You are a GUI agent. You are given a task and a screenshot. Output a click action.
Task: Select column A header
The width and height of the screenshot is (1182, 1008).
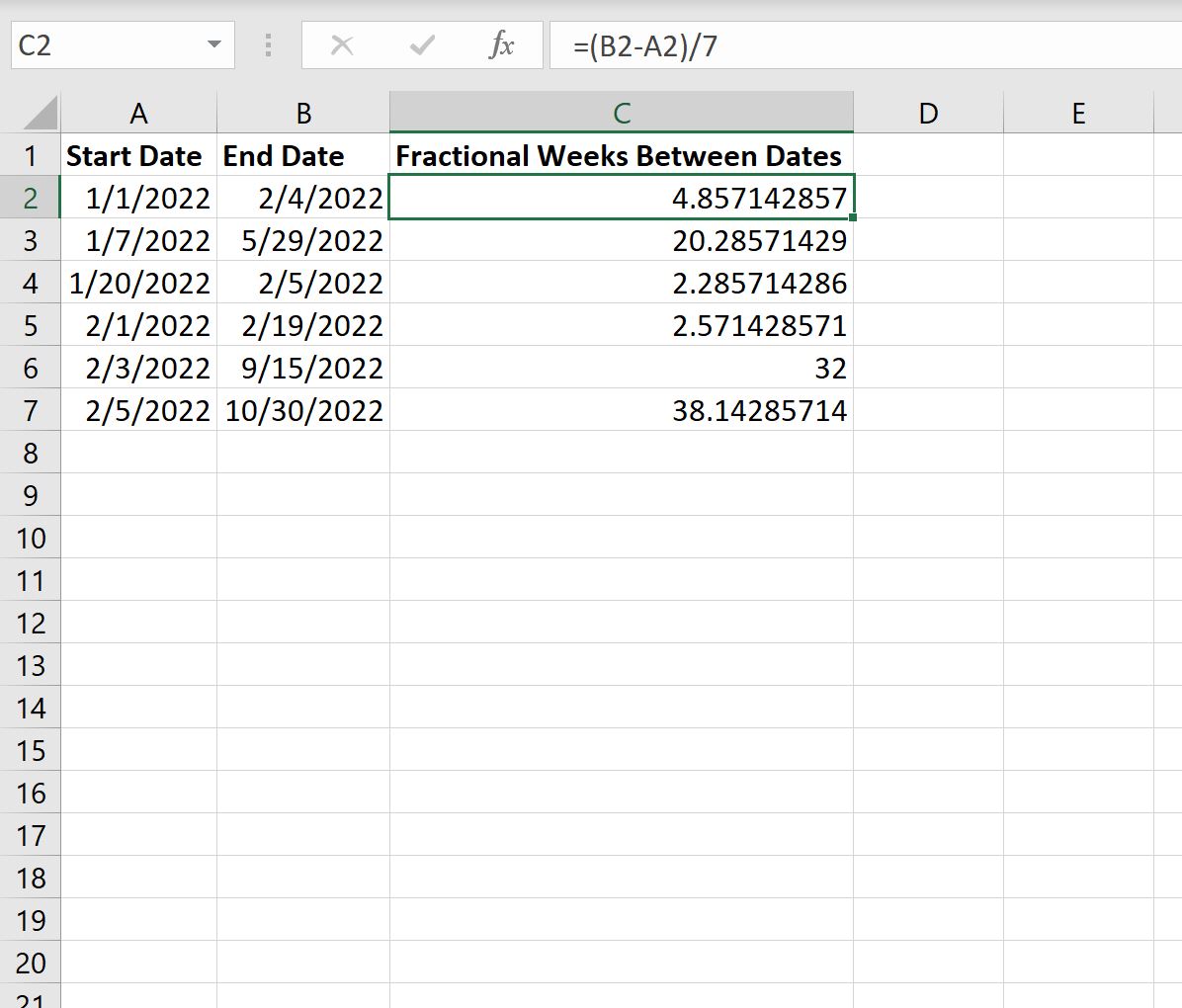pos(138,112)
